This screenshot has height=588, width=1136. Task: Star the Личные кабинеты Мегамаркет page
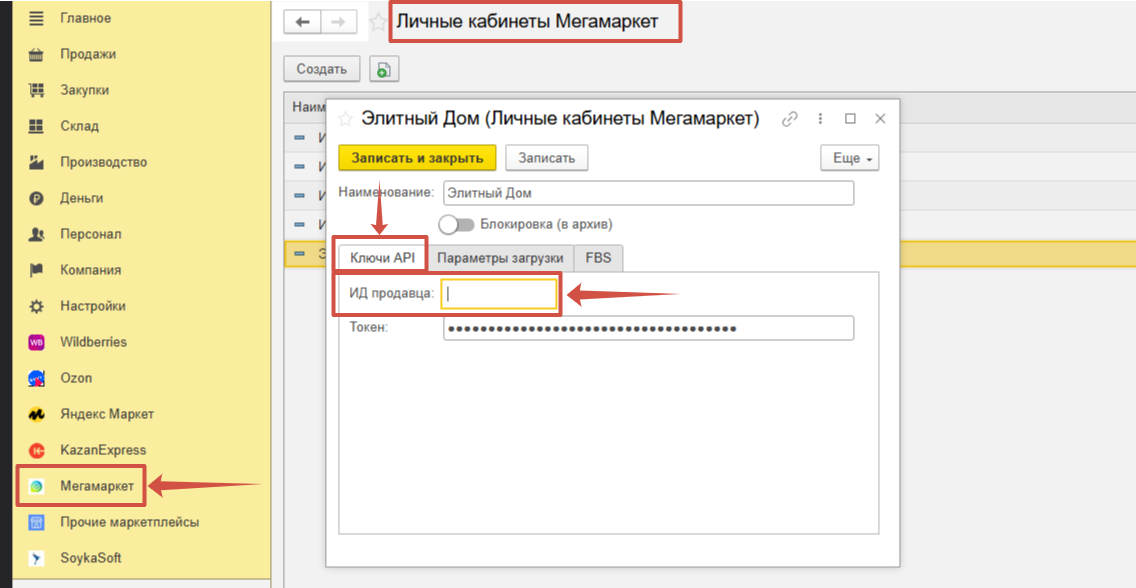(x=377, y=22)
